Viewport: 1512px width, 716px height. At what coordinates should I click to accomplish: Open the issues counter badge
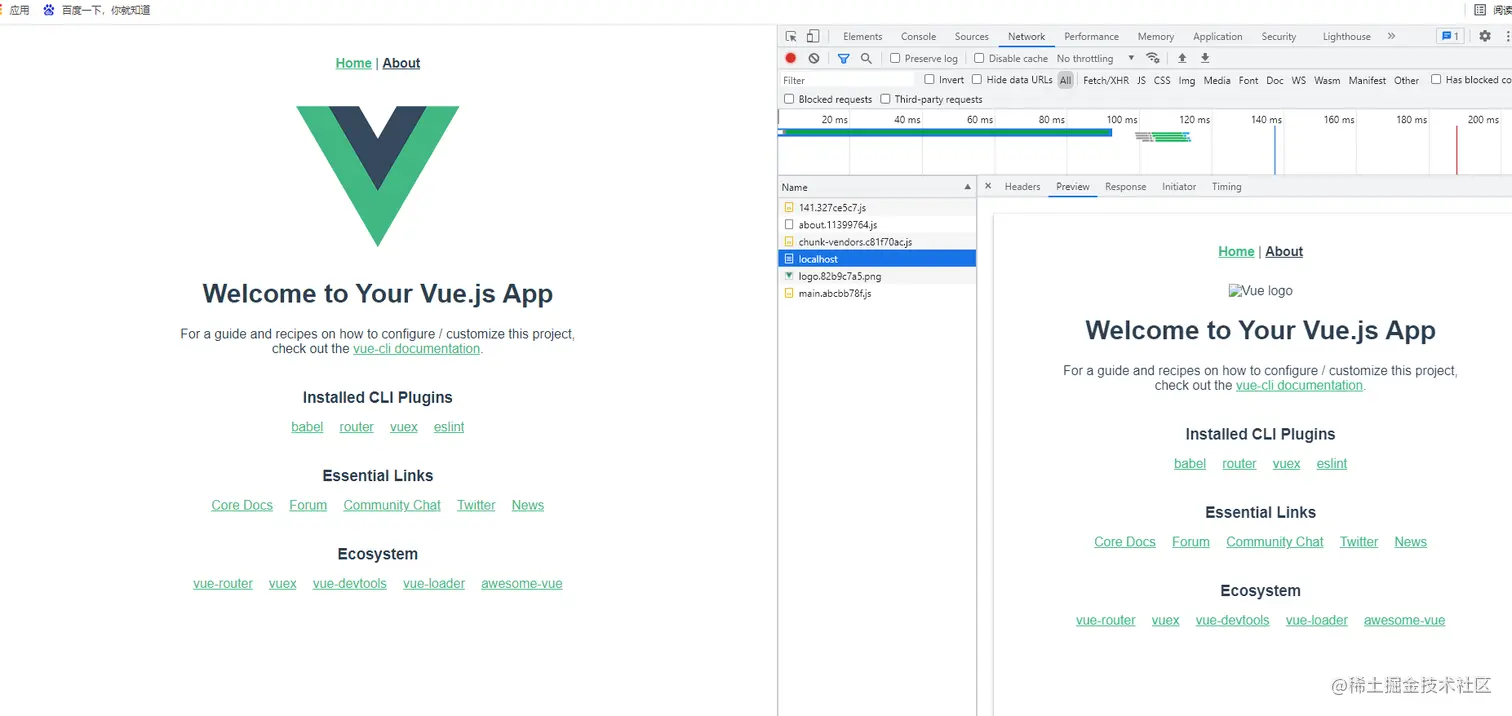coord(1450,36)
